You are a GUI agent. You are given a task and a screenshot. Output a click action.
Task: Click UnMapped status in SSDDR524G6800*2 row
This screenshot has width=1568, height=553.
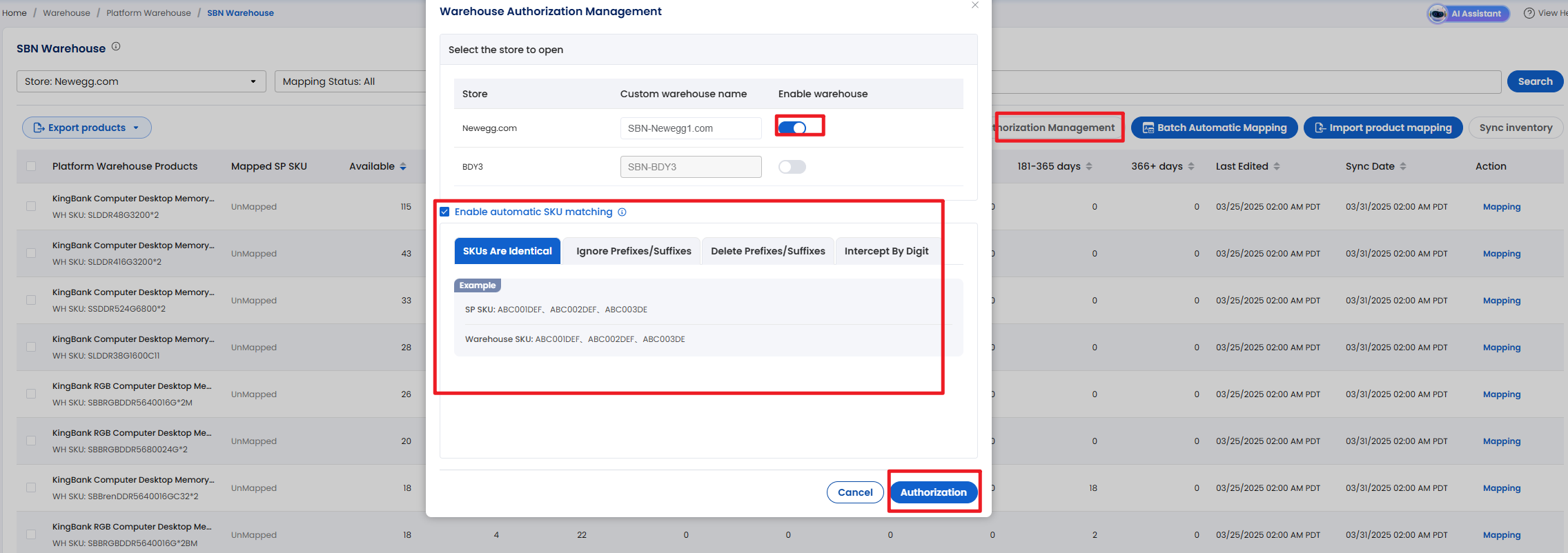[254, 301]
